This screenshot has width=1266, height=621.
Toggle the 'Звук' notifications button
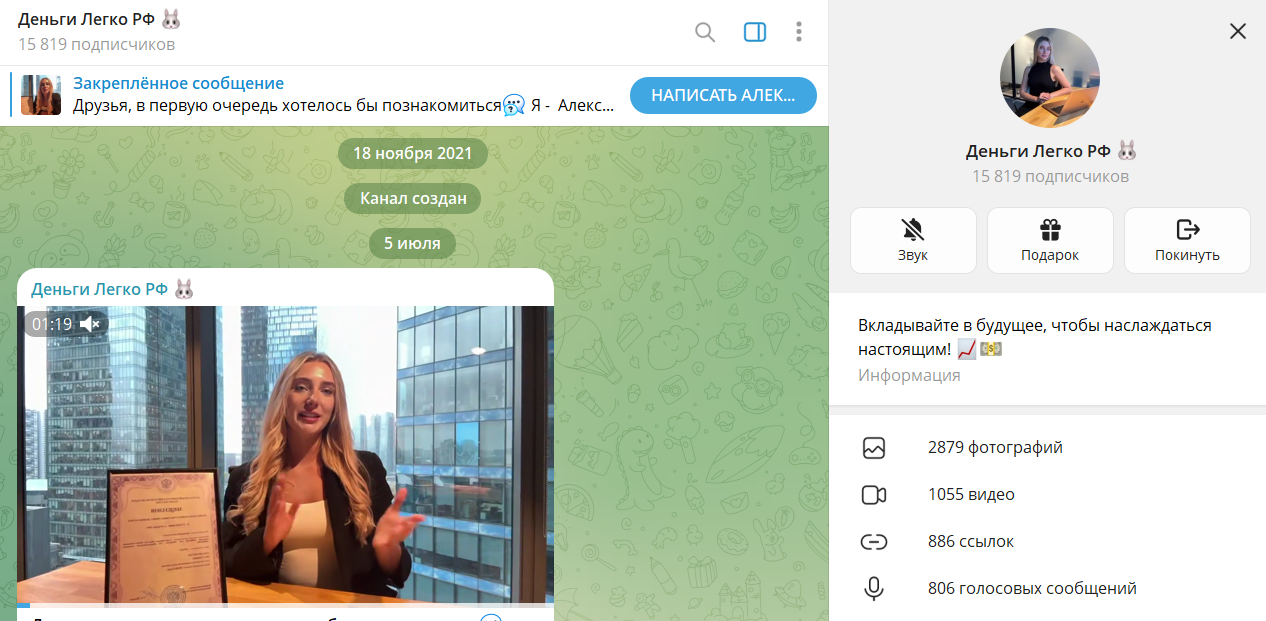pos(913,240)
